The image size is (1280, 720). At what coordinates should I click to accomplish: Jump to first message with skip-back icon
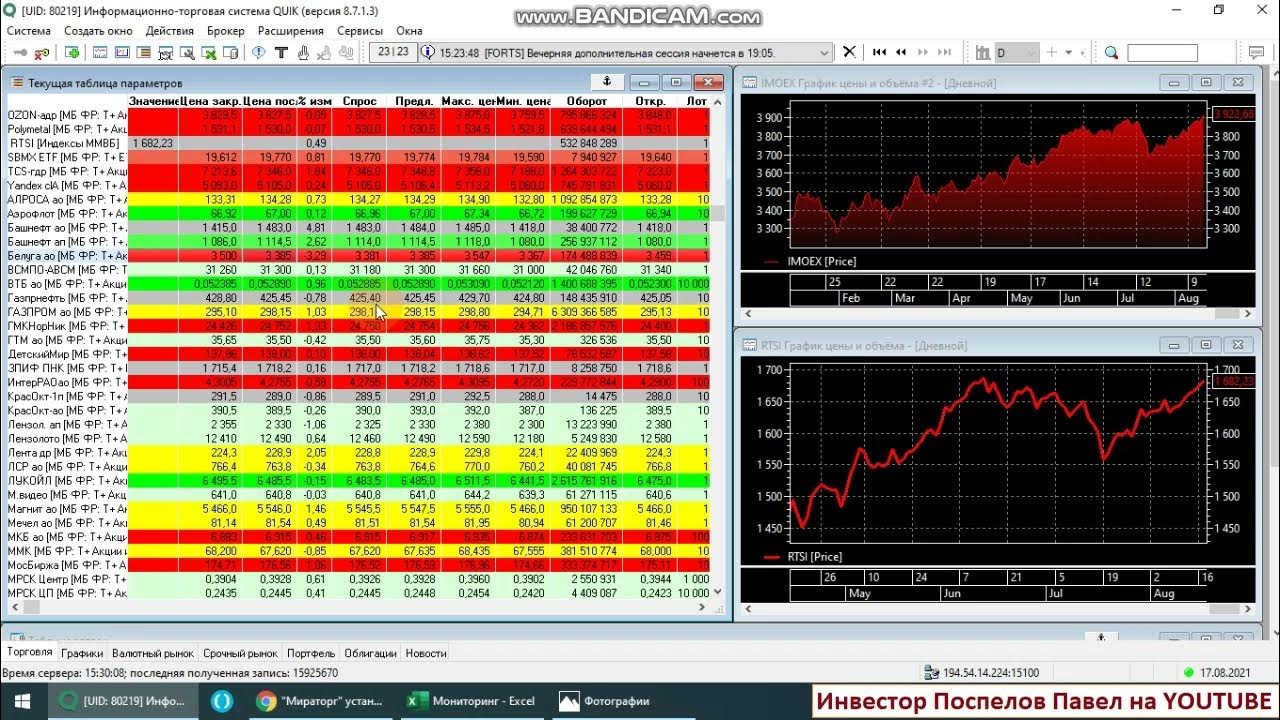tap(879, 52)
